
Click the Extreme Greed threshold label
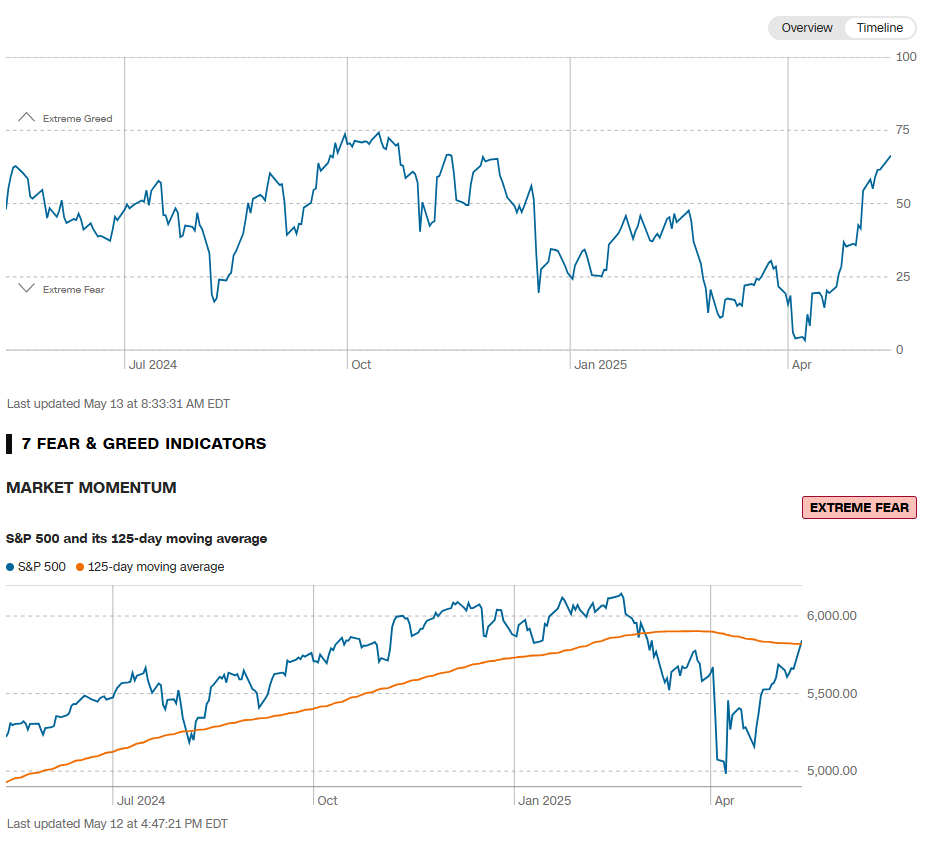click(77, 119)
